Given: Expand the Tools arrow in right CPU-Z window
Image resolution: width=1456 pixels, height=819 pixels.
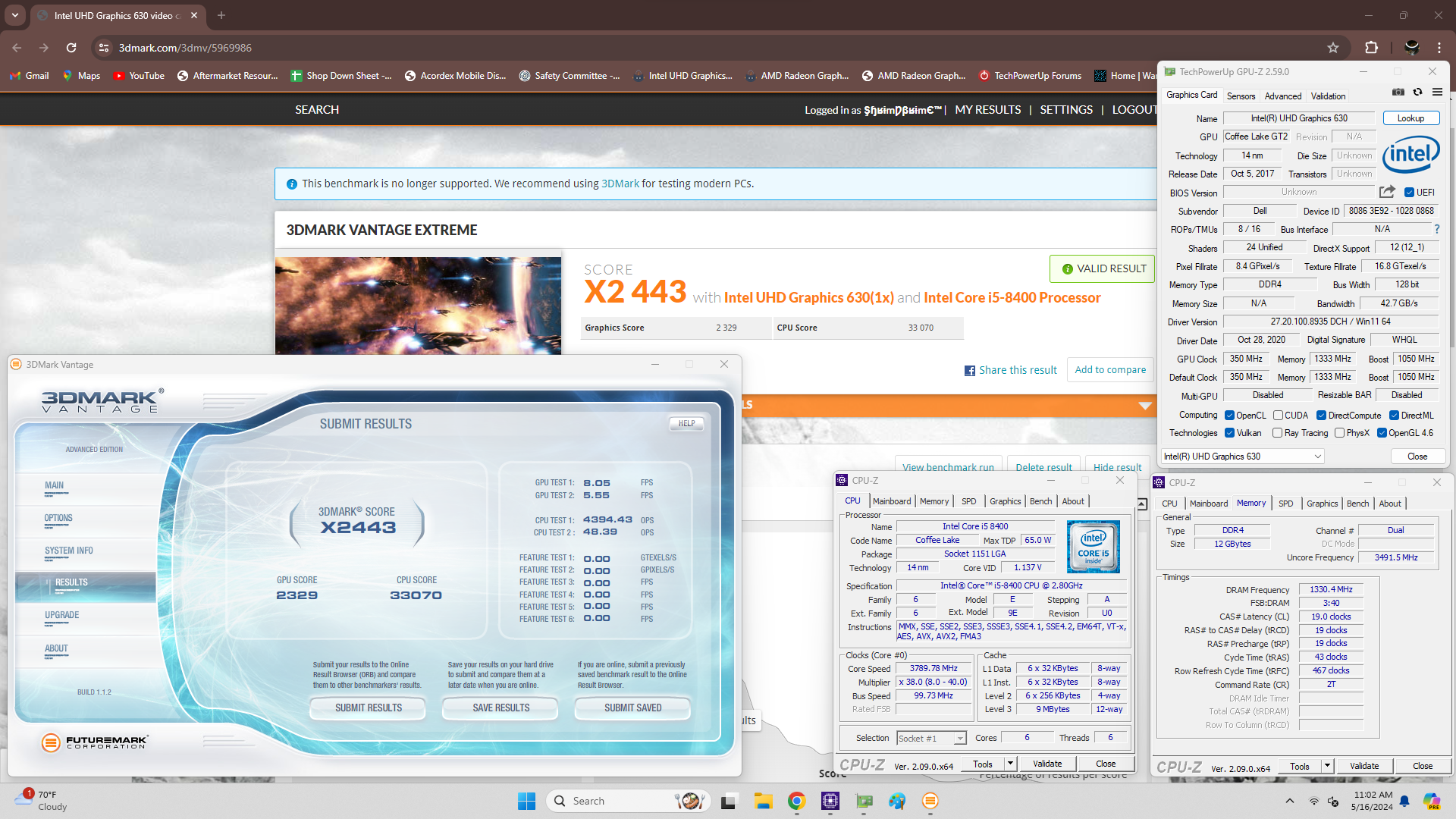Looking at the screenshot, I should [x=1327, y=766].
